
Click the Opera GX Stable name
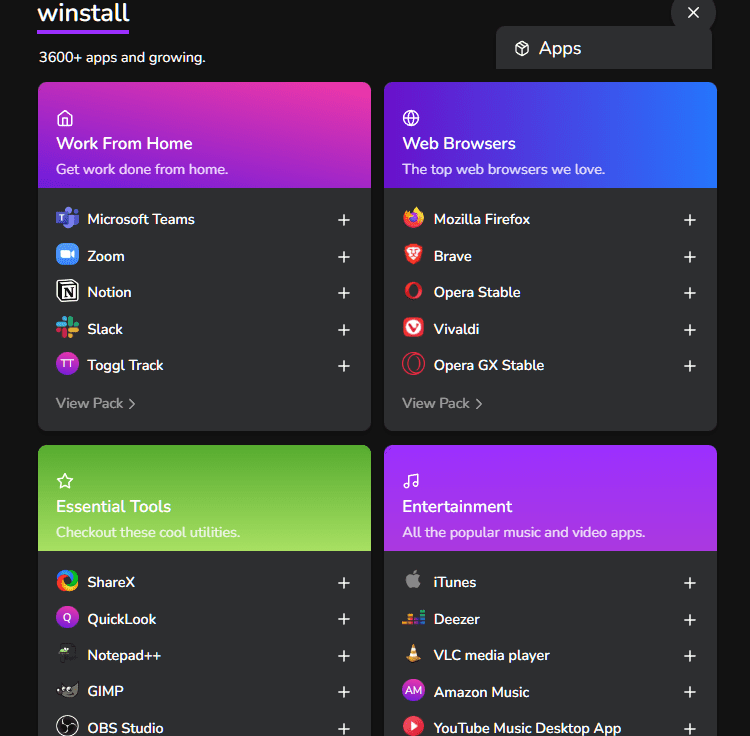click(488, 365)
